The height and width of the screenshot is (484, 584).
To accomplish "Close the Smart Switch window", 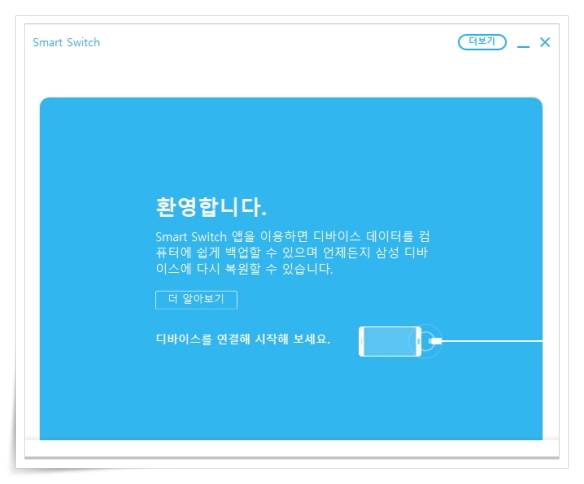I will click(545, 42).
